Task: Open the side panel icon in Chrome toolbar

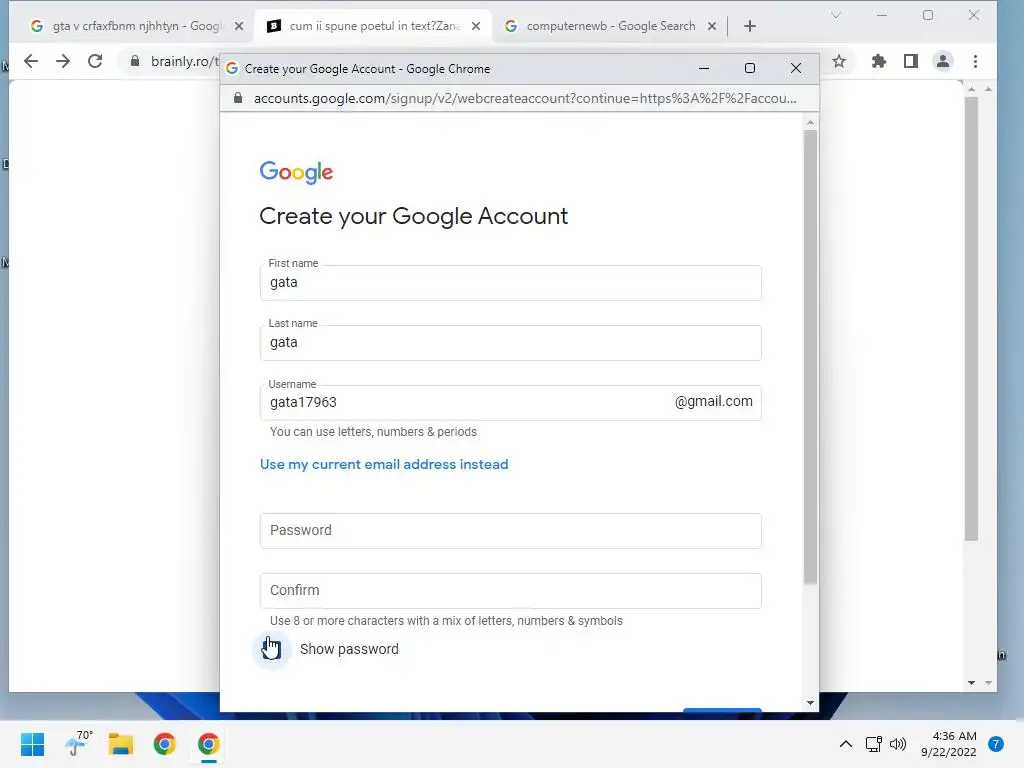Action: 911,61
